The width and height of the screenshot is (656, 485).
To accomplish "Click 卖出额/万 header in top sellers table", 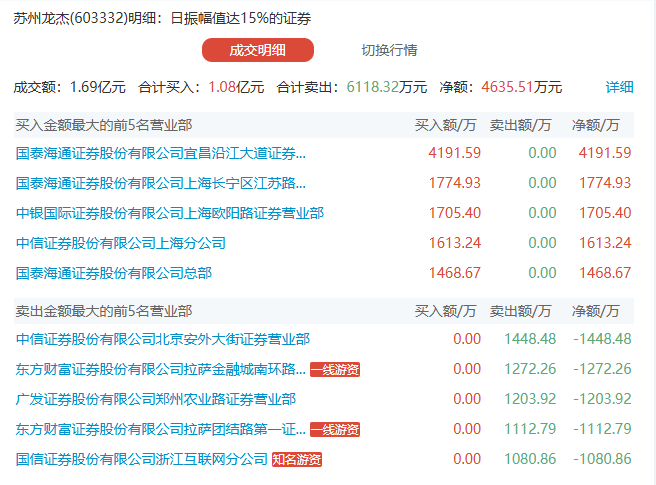I will click(520, 311).
